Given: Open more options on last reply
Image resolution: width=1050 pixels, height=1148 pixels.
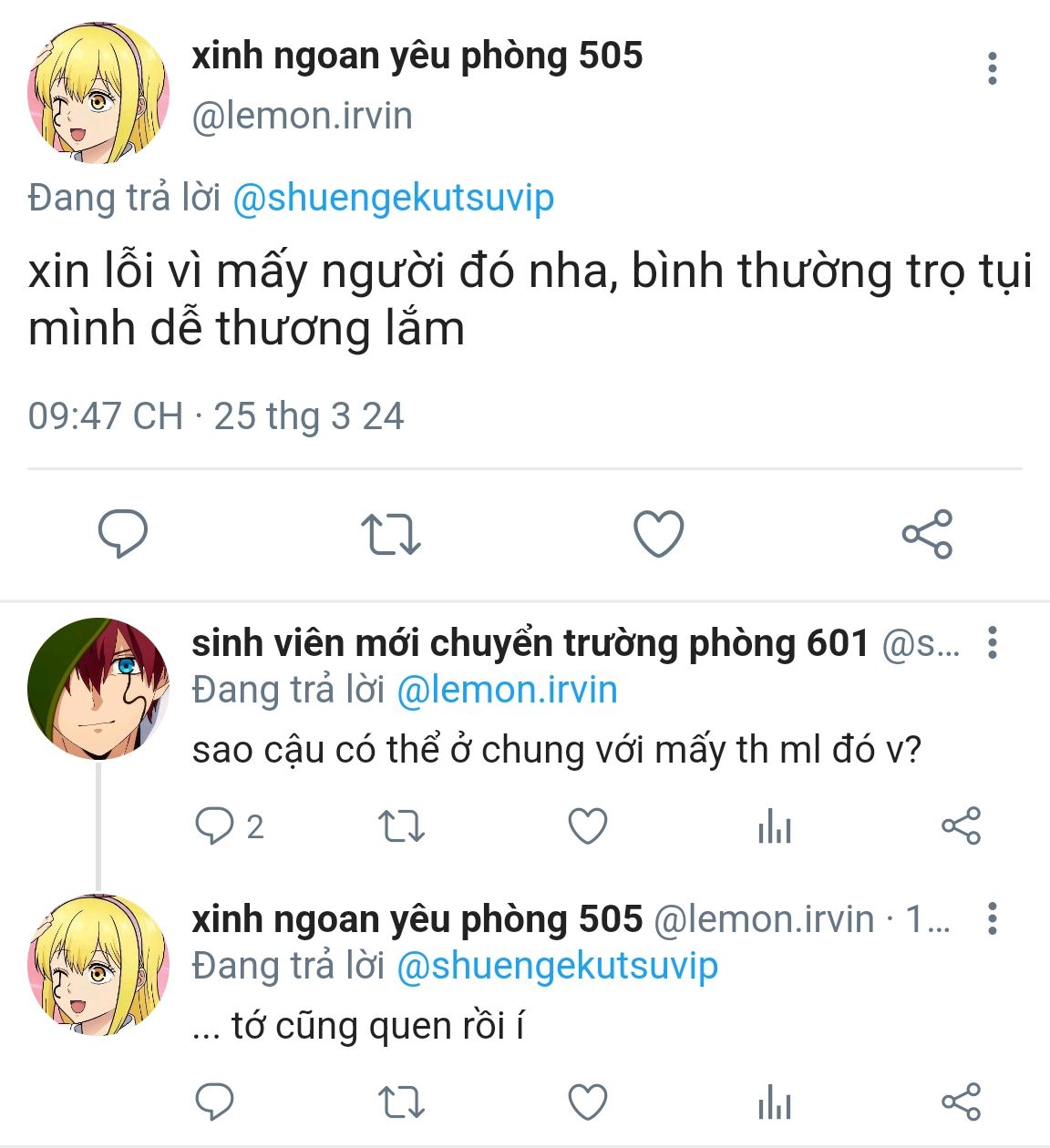Looking at the screenshot, I should (x=993, y=919).
